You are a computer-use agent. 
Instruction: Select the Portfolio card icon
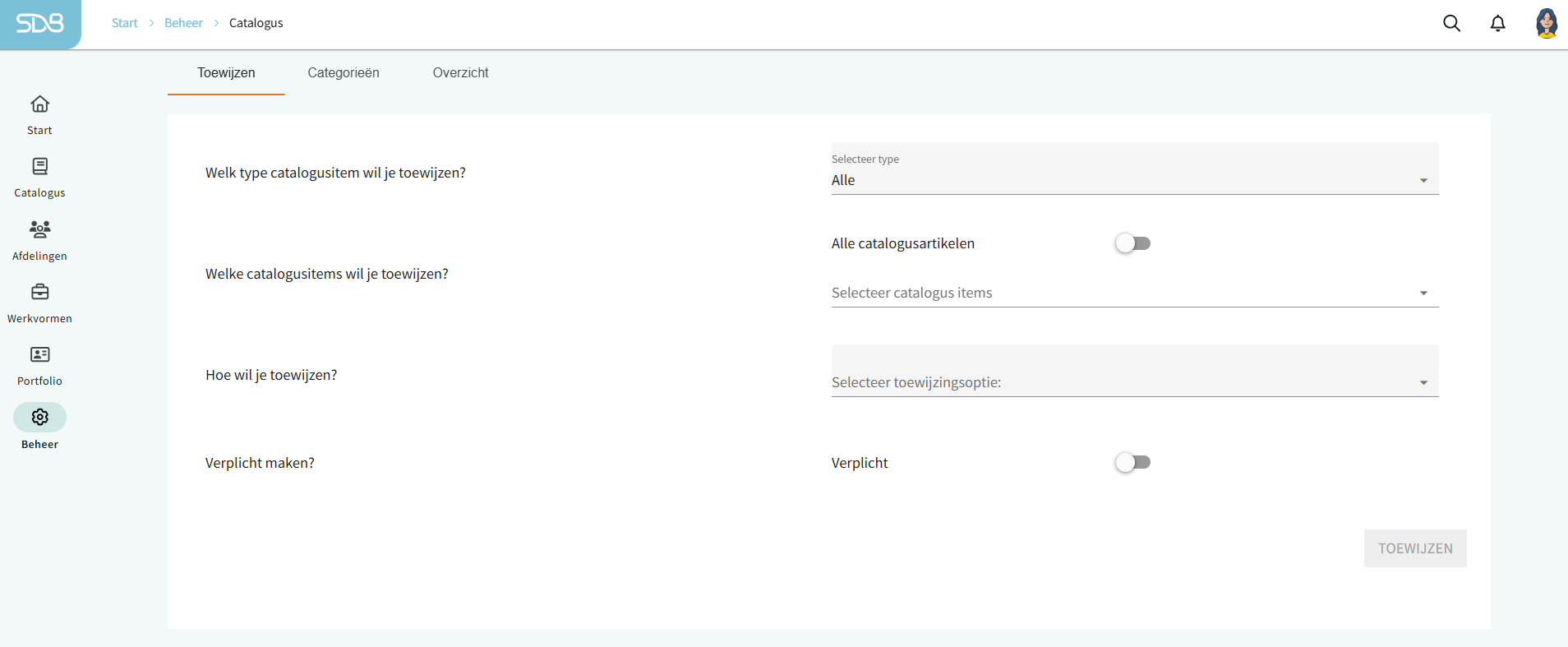(x=39, y=354)
